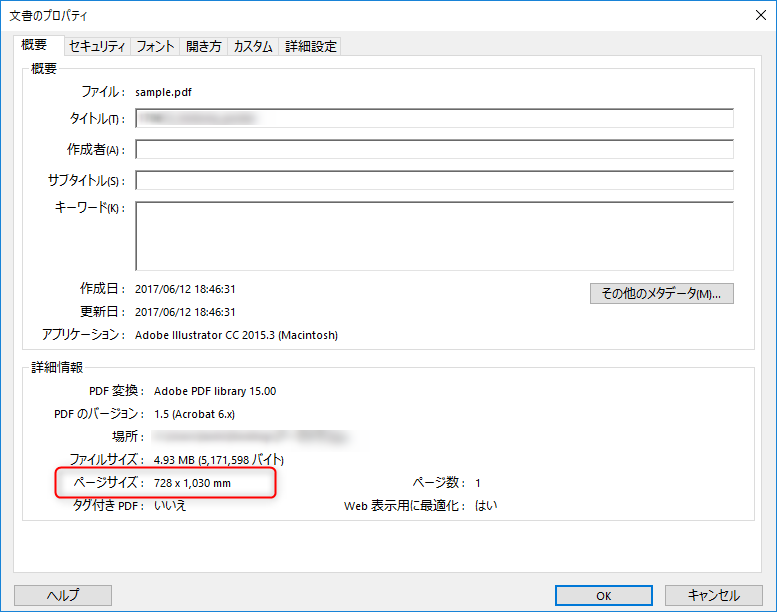The height and width of the screenshot is (612, 777).
Task: Confirm with the OK button
Action: tap(603, 595)
